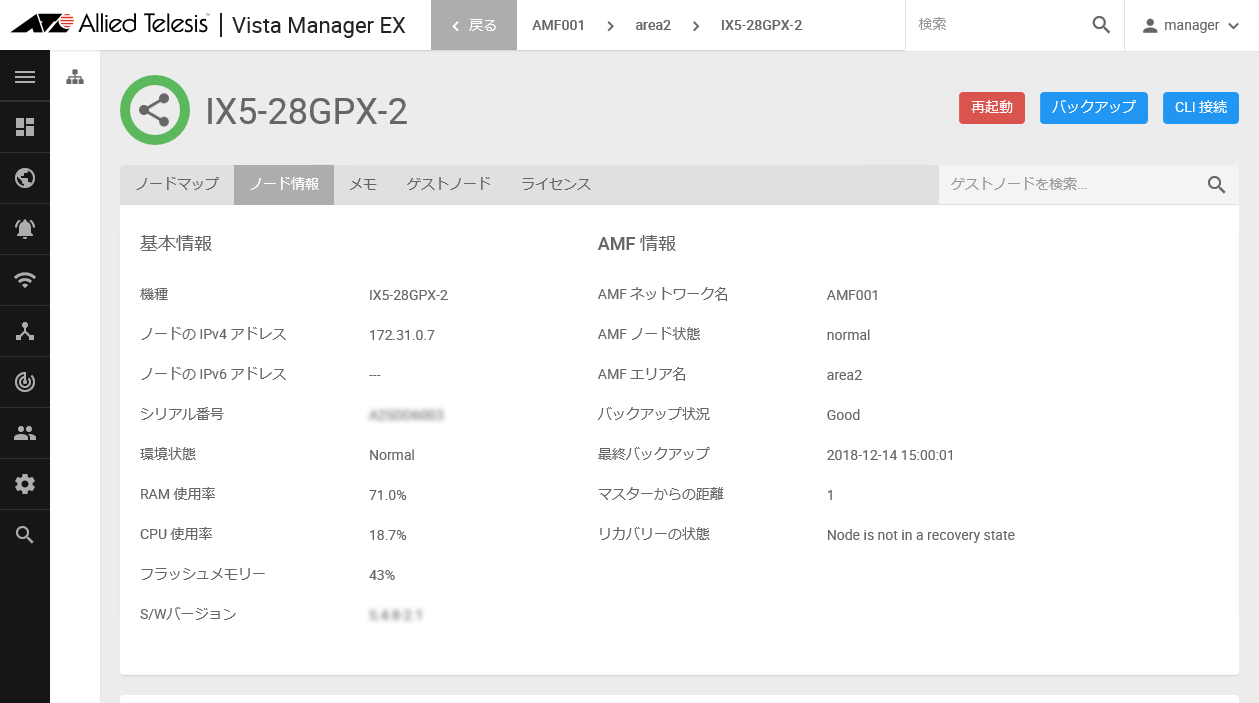The height and width of the screenshot is (703, 1259).
Task: Click the IPv4 address 172.31.0.7
Action: [x=402, y=335]
